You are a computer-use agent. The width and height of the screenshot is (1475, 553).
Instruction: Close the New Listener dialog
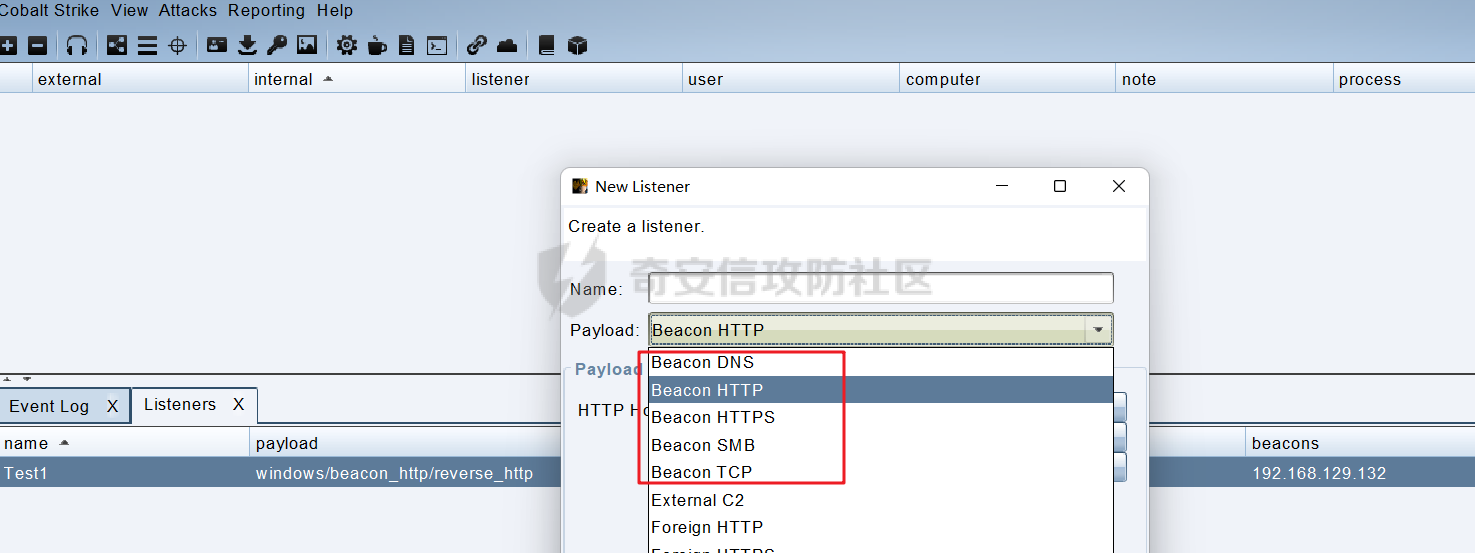coord(1119,186)
